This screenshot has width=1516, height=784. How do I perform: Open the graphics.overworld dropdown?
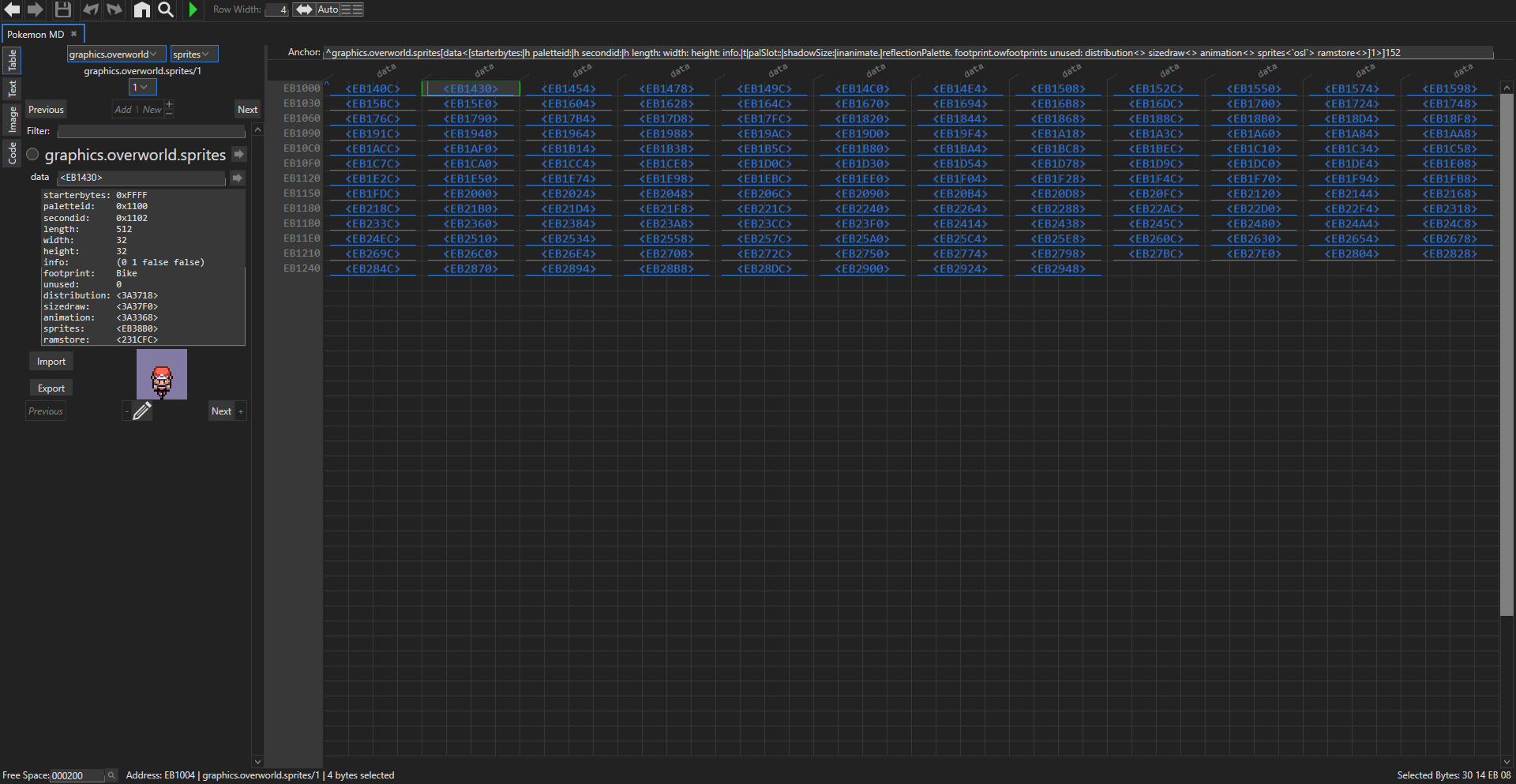[116, 54]
